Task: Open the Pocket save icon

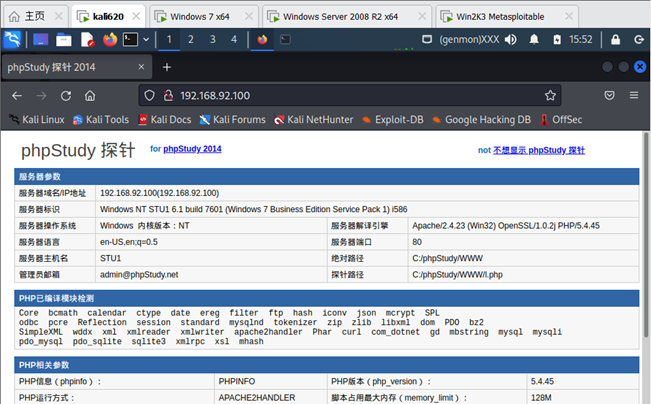Action: tap(609, 95)
